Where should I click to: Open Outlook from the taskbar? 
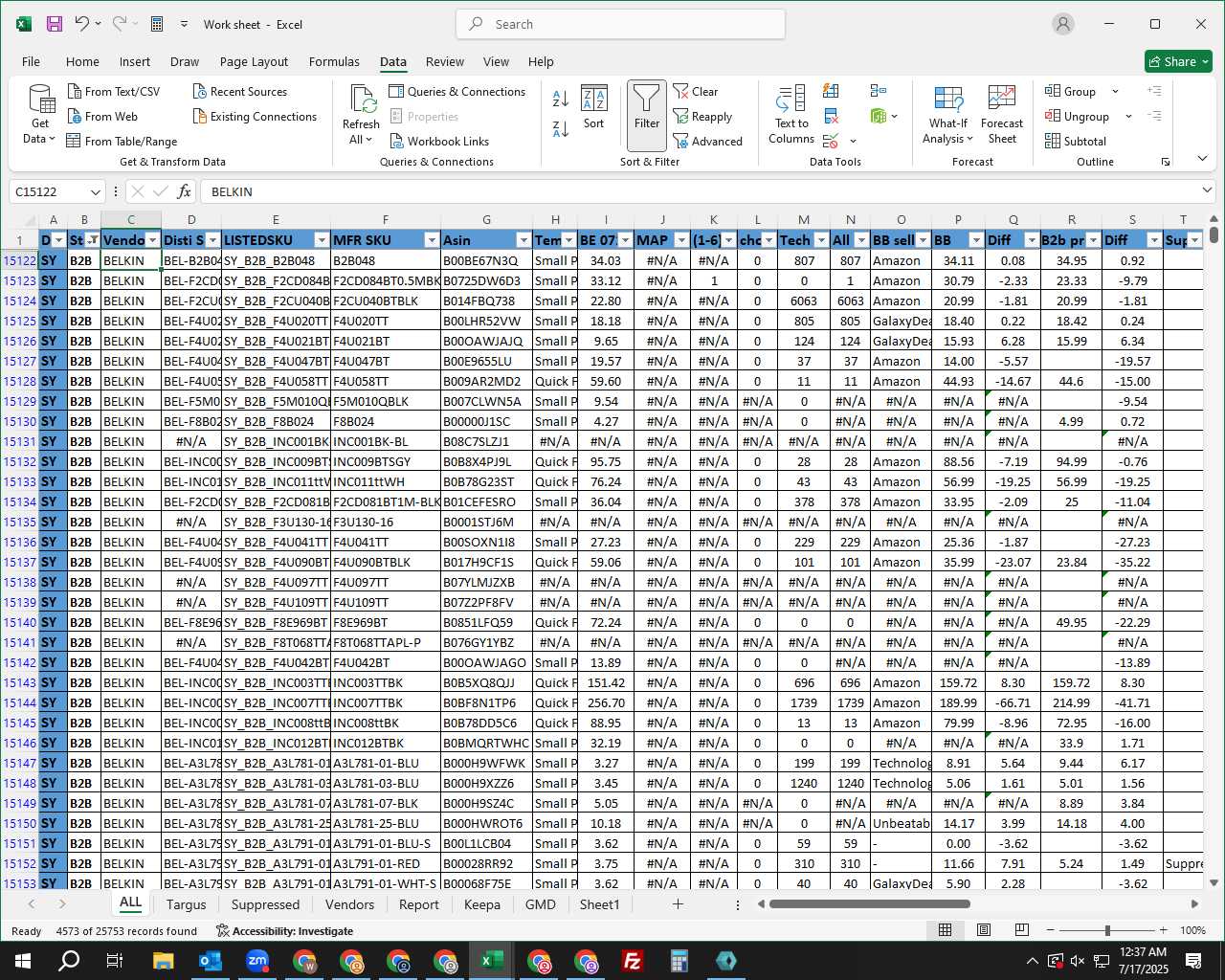210,961
